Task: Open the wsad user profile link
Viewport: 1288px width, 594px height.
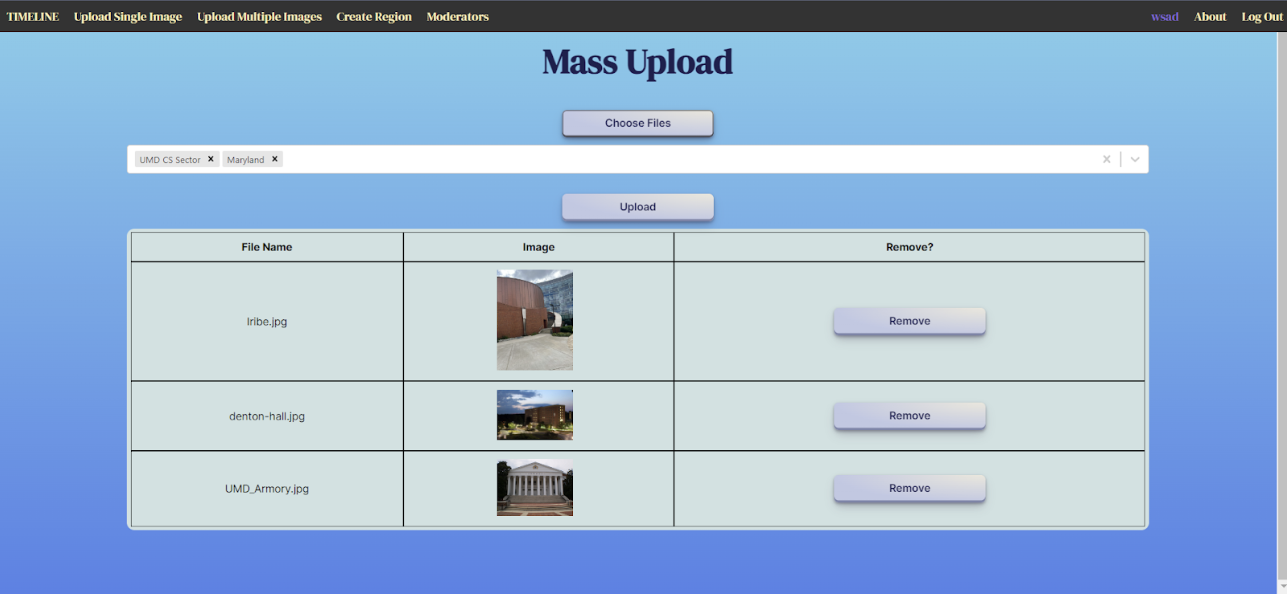Action: (1164, 17)
